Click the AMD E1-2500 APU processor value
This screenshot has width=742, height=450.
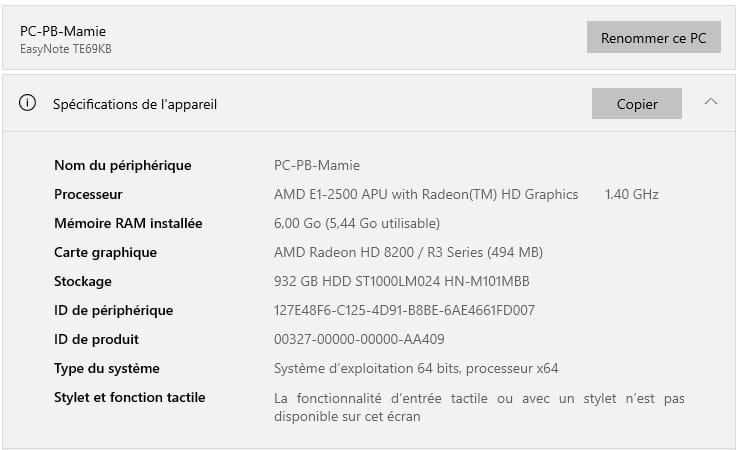tap(426, 194)
